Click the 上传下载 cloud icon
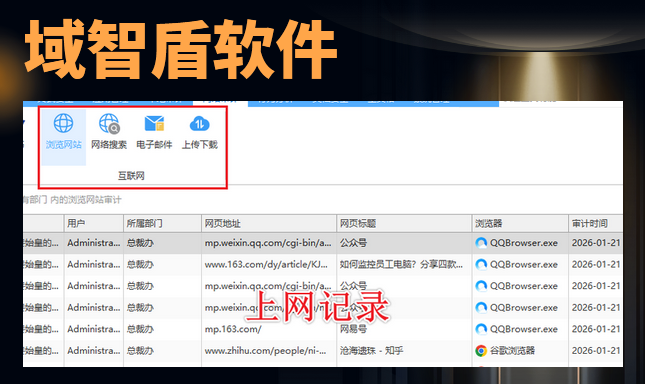This screenshot has width=645, height=384. click(200, 123)
